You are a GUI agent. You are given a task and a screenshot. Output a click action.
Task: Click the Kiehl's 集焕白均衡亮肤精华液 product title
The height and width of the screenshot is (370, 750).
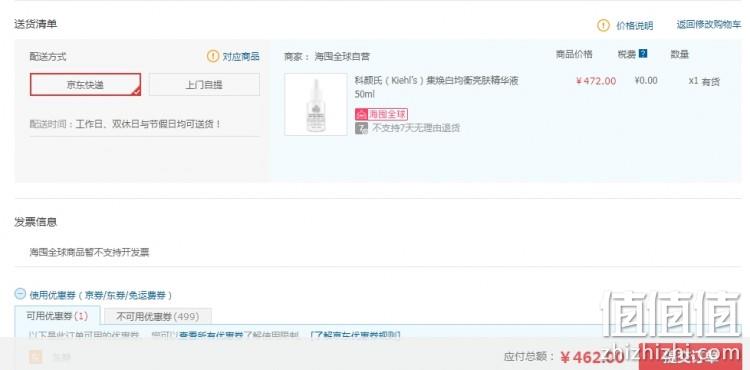[x=436, y=87]
